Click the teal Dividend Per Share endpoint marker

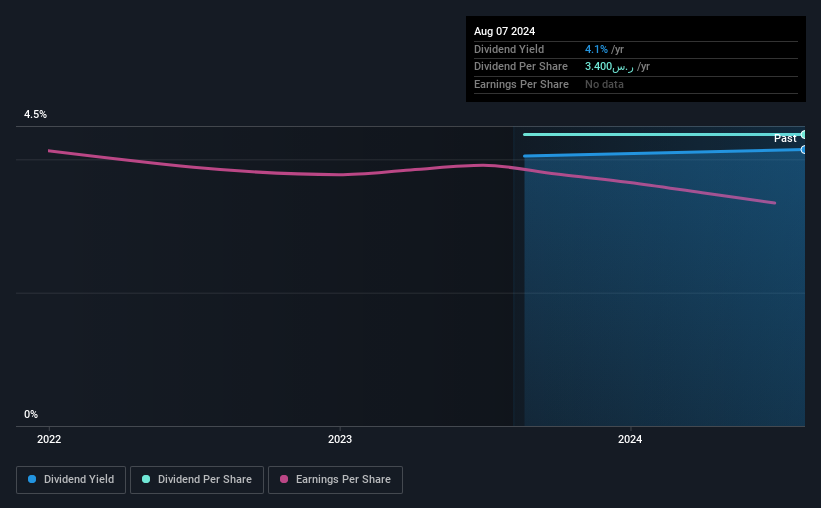(803, 135)
